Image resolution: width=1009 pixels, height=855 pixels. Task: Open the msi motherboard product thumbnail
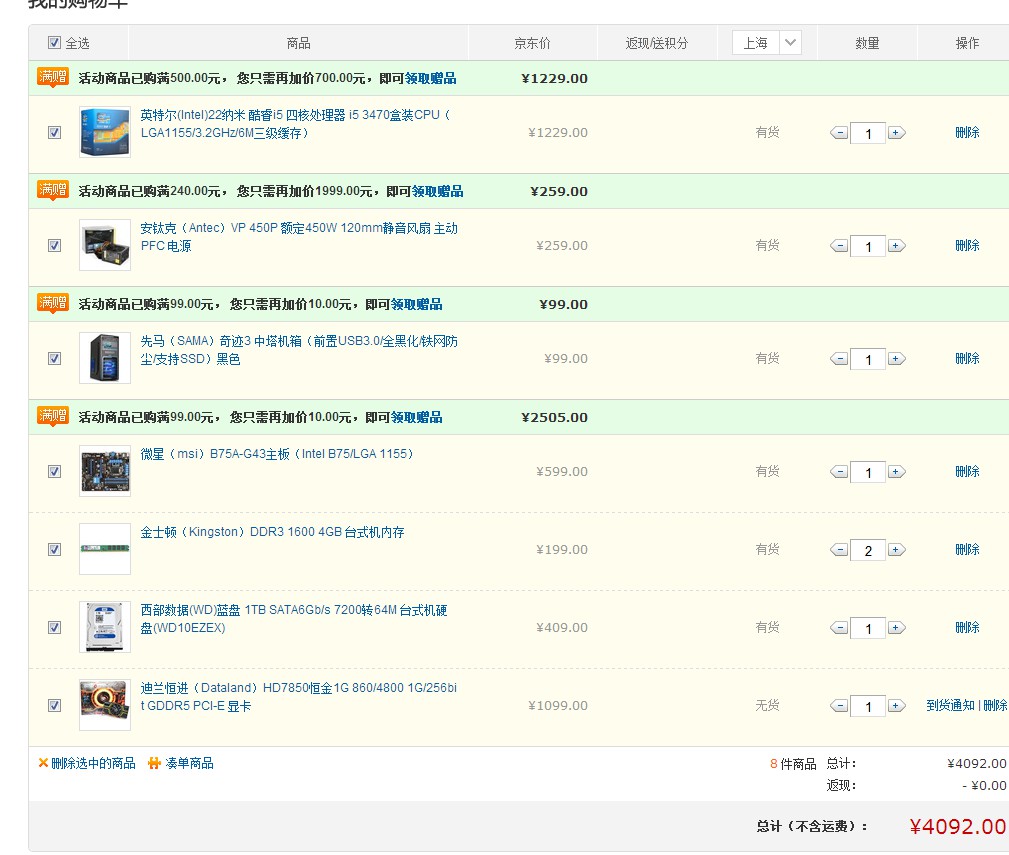105,471
